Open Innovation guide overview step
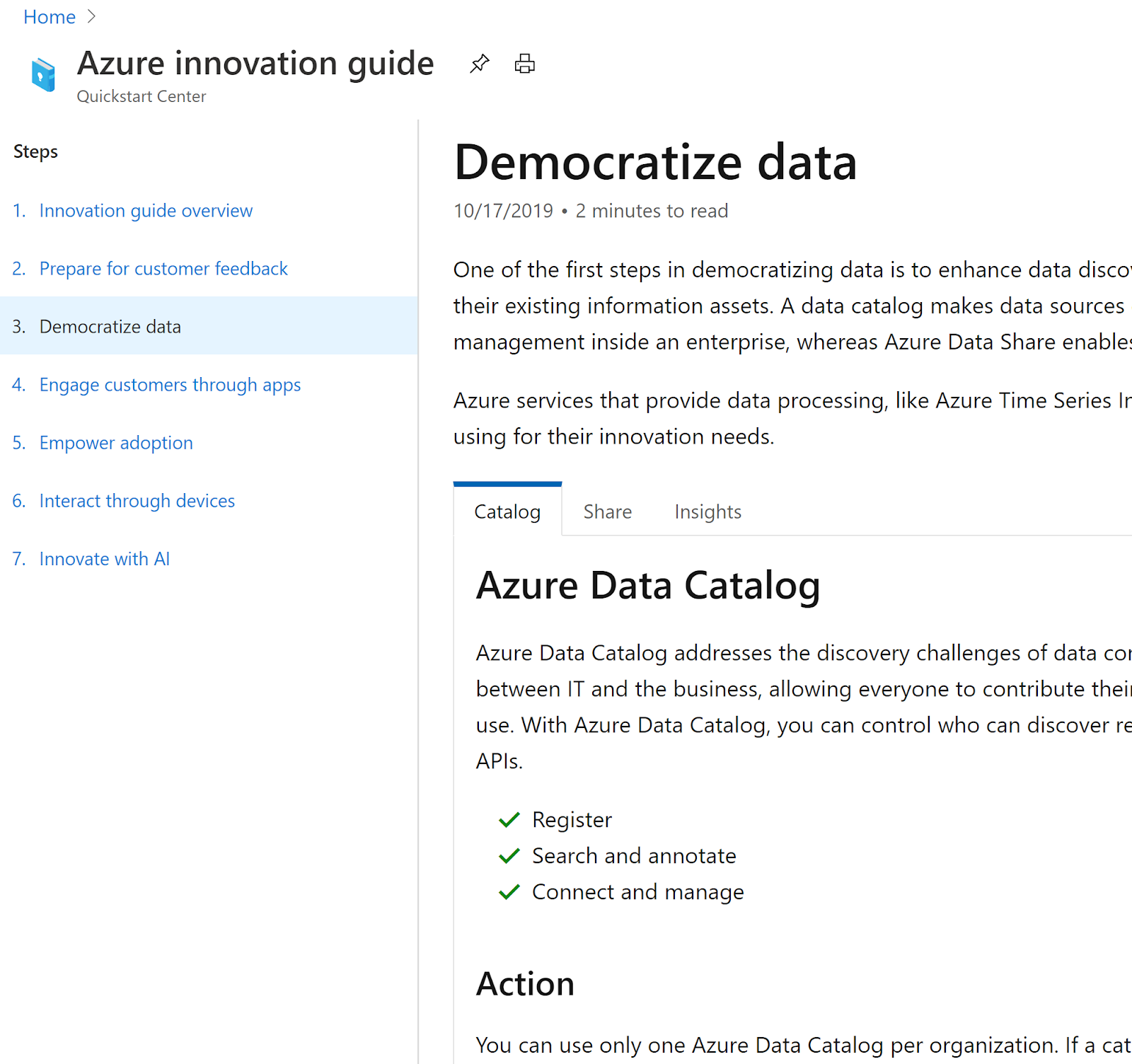Screen dimensions: 1132x1064 (x=146, y=211)
